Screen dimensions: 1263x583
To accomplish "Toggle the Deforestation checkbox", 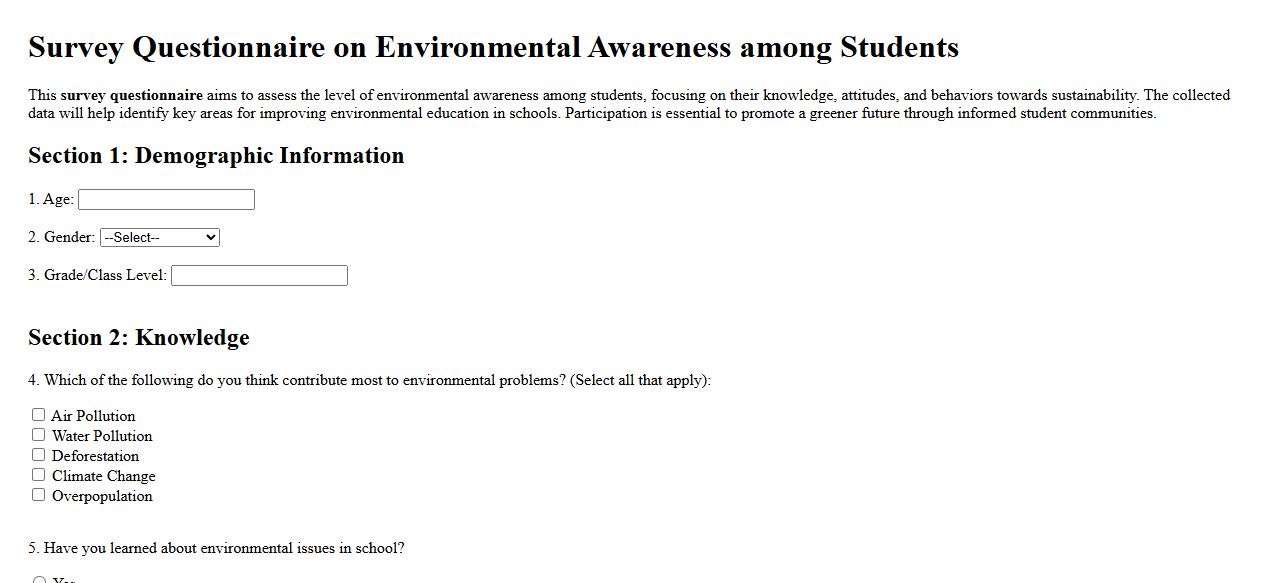I will [38, 454].
